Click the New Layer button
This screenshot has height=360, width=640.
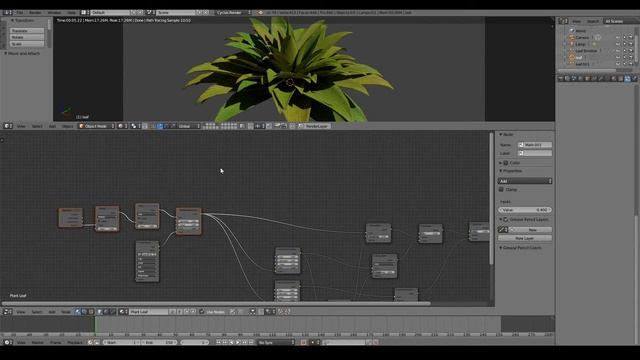[x=525, y=238]
